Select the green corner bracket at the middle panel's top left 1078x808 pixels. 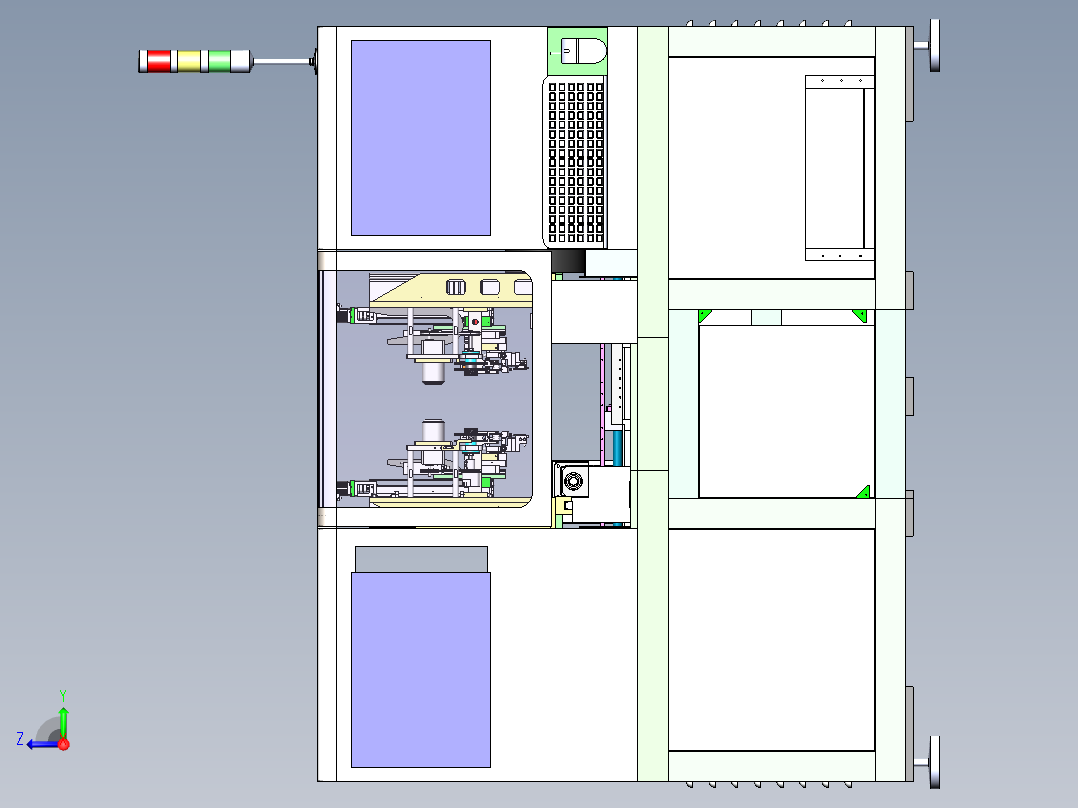(x=705, y=316)
